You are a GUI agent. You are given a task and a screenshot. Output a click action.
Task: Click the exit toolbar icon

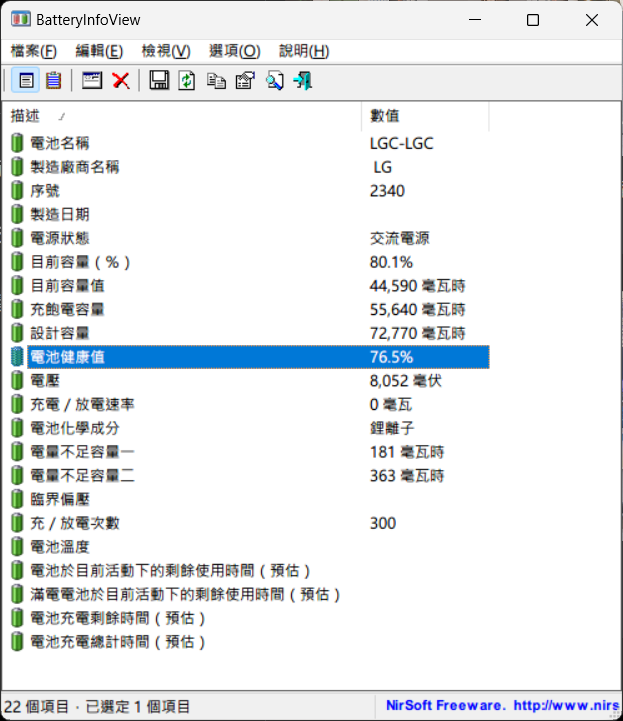(x=303, y=80)
